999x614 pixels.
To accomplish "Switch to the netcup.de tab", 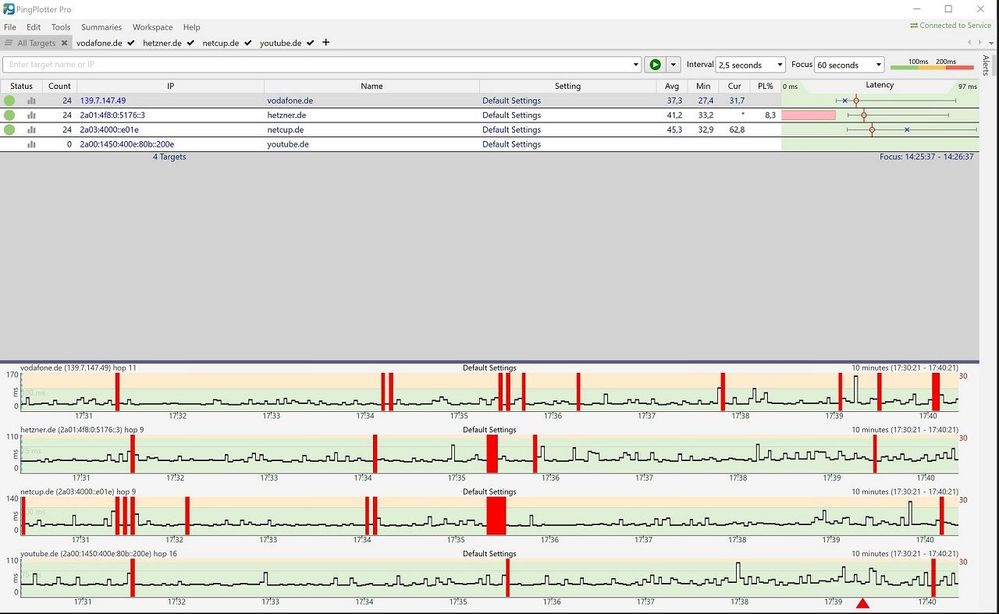I will (x=220, y=43).
